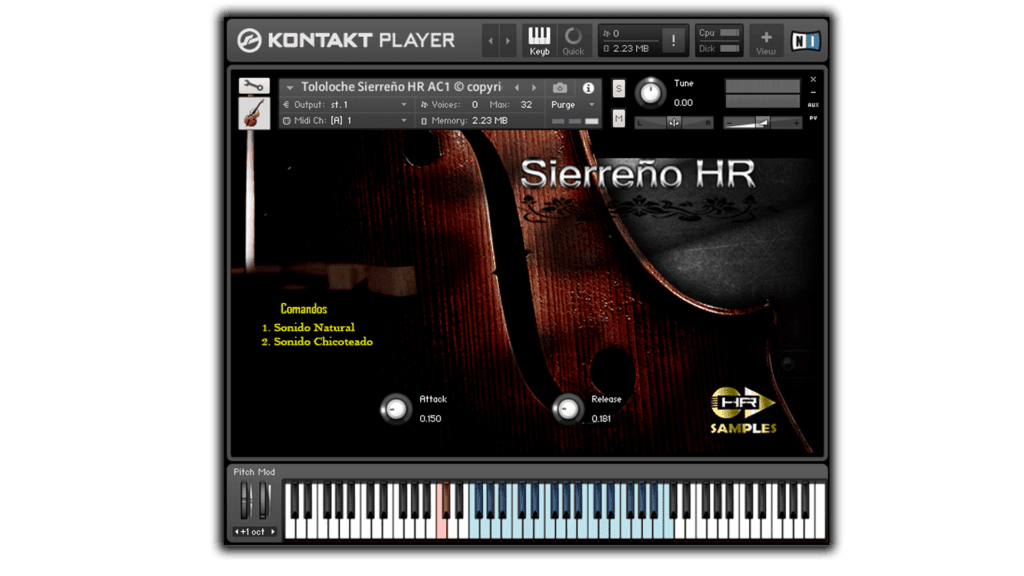The image size is (1024, 576).
Task: Click the Attack value 0.150
Action: click(x=430, y=419)
